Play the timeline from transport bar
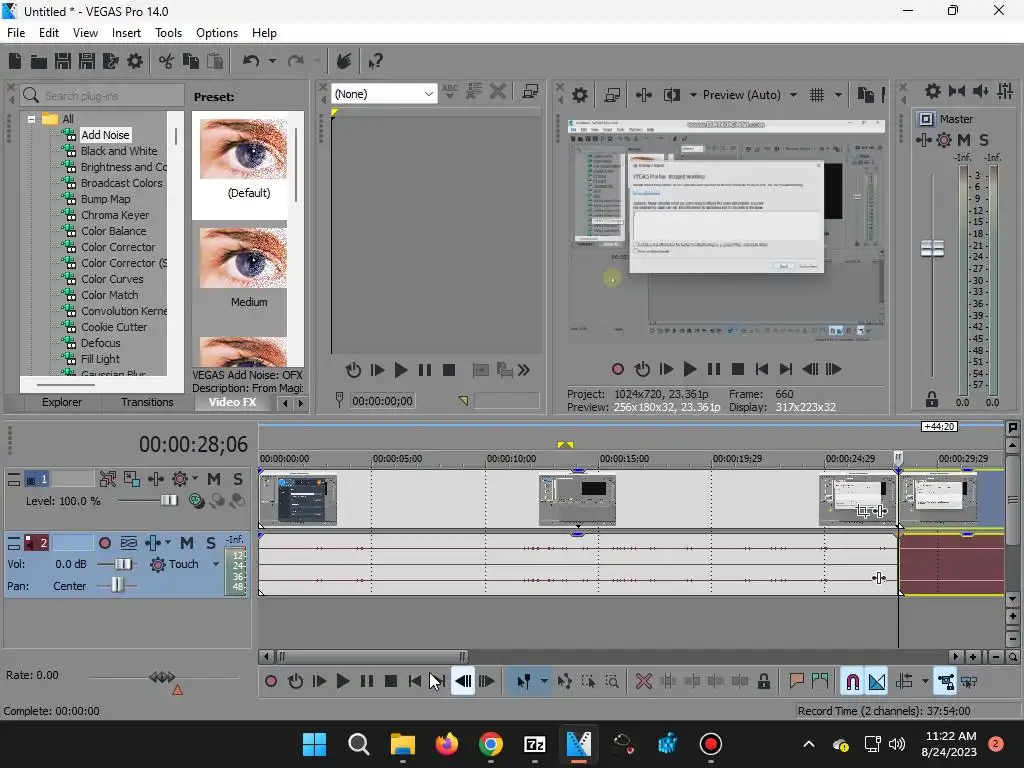Image resolution: width=1024 pixels, height=768 pixels. 342,682
